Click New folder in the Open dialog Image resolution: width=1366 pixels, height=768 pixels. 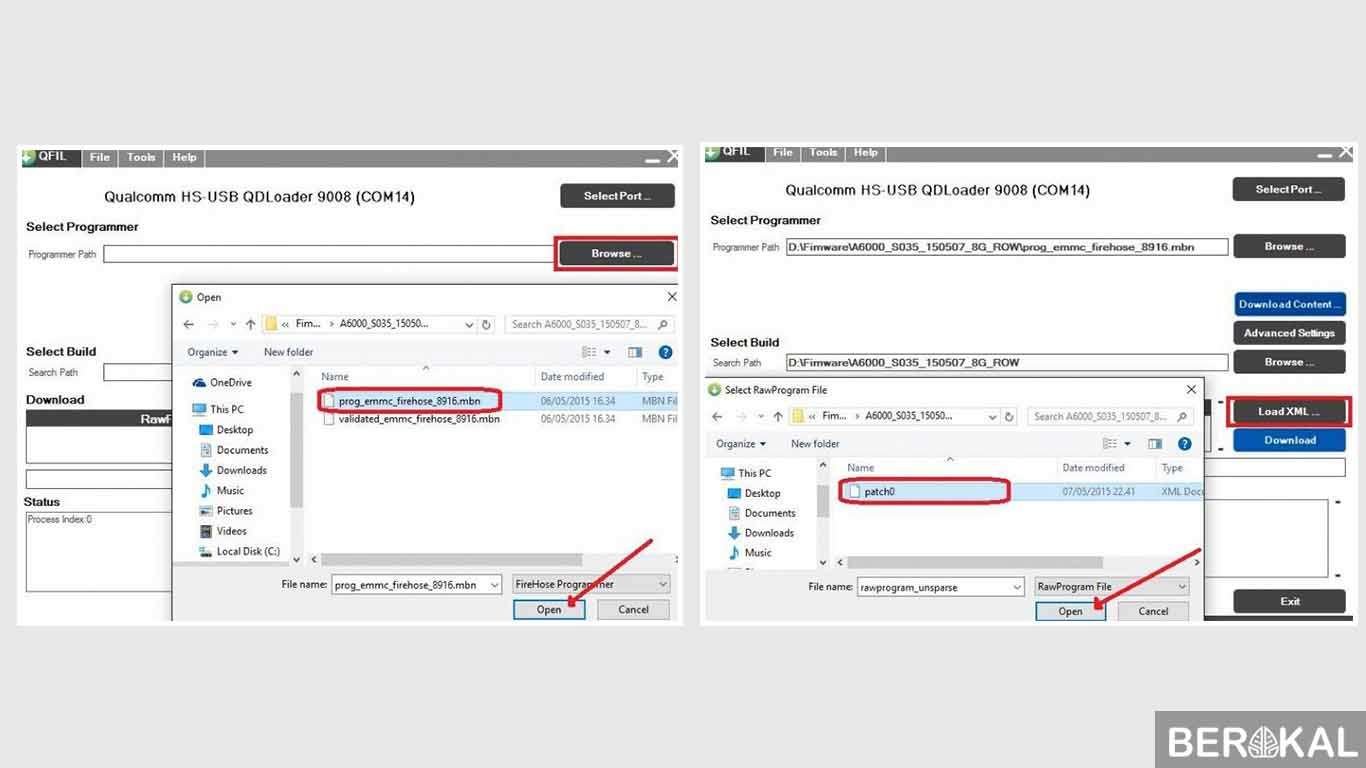[288, 352]
